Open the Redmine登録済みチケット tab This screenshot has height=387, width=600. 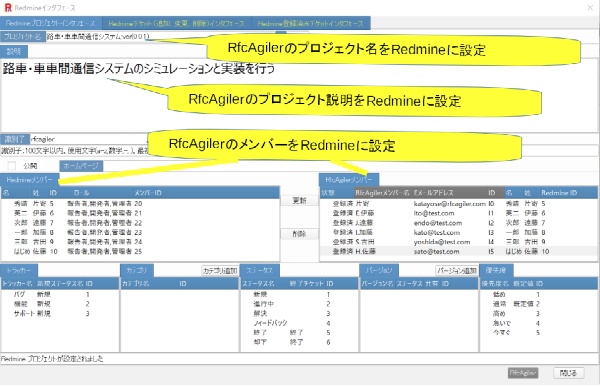310,23
